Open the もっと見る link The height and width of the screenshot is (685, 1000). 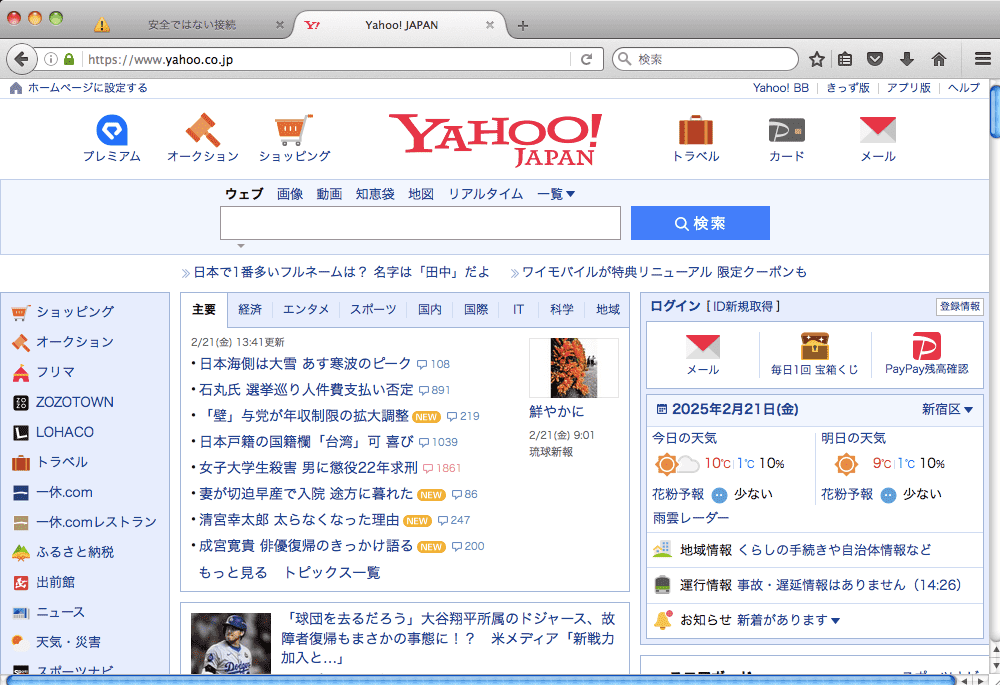pyautogui.click(x=233, y=572)
